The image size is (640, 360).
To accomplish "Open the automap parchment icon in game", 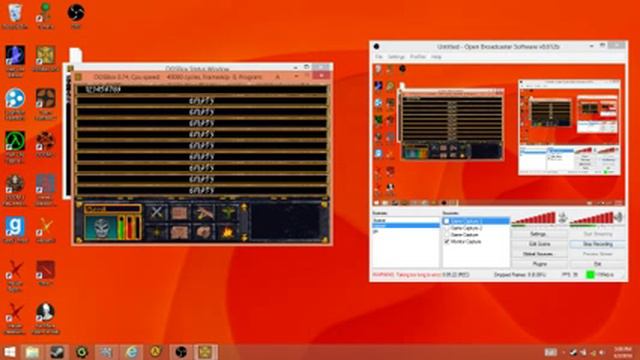I will (180, 213).
